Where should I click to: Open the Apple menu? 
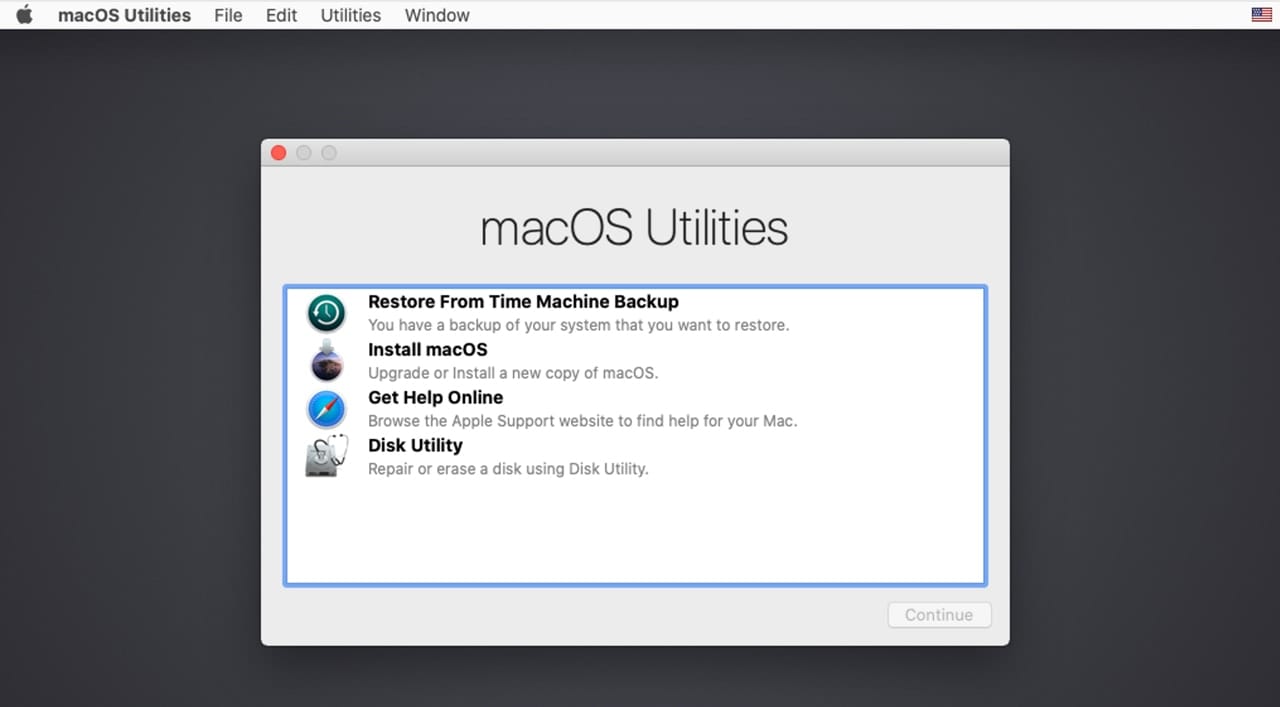pos(24,15)
